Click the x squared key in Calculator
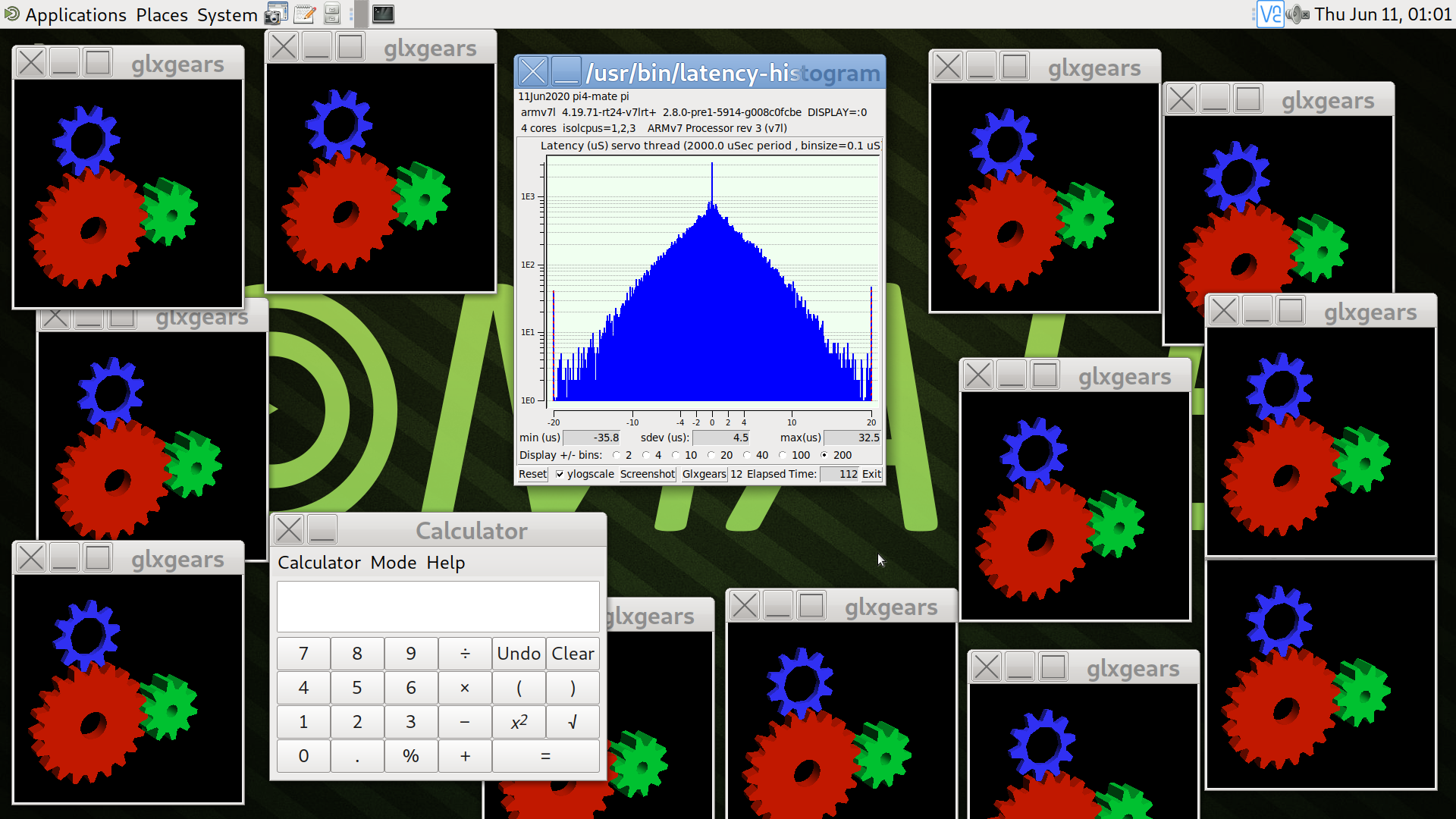This screenshot has width=1456, height=819. pos(519,722)
